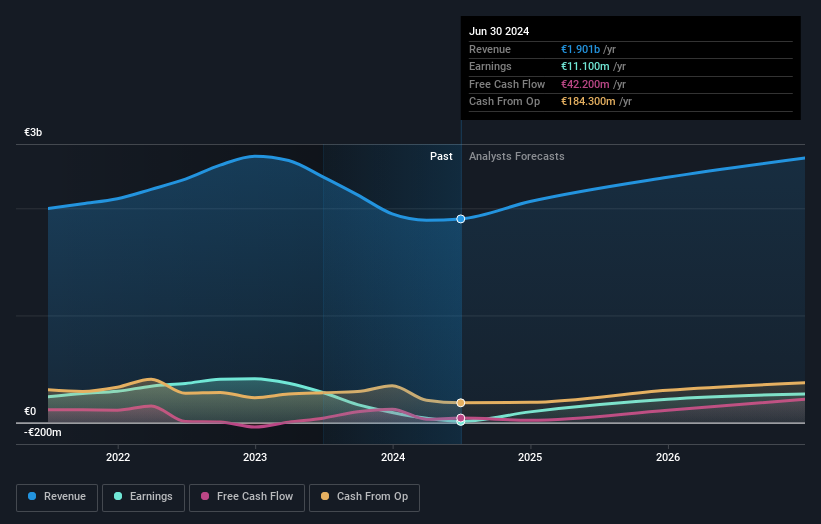Select the Revenue data point marker on chart
The image size is (821, 524).
tap(460, 219)
